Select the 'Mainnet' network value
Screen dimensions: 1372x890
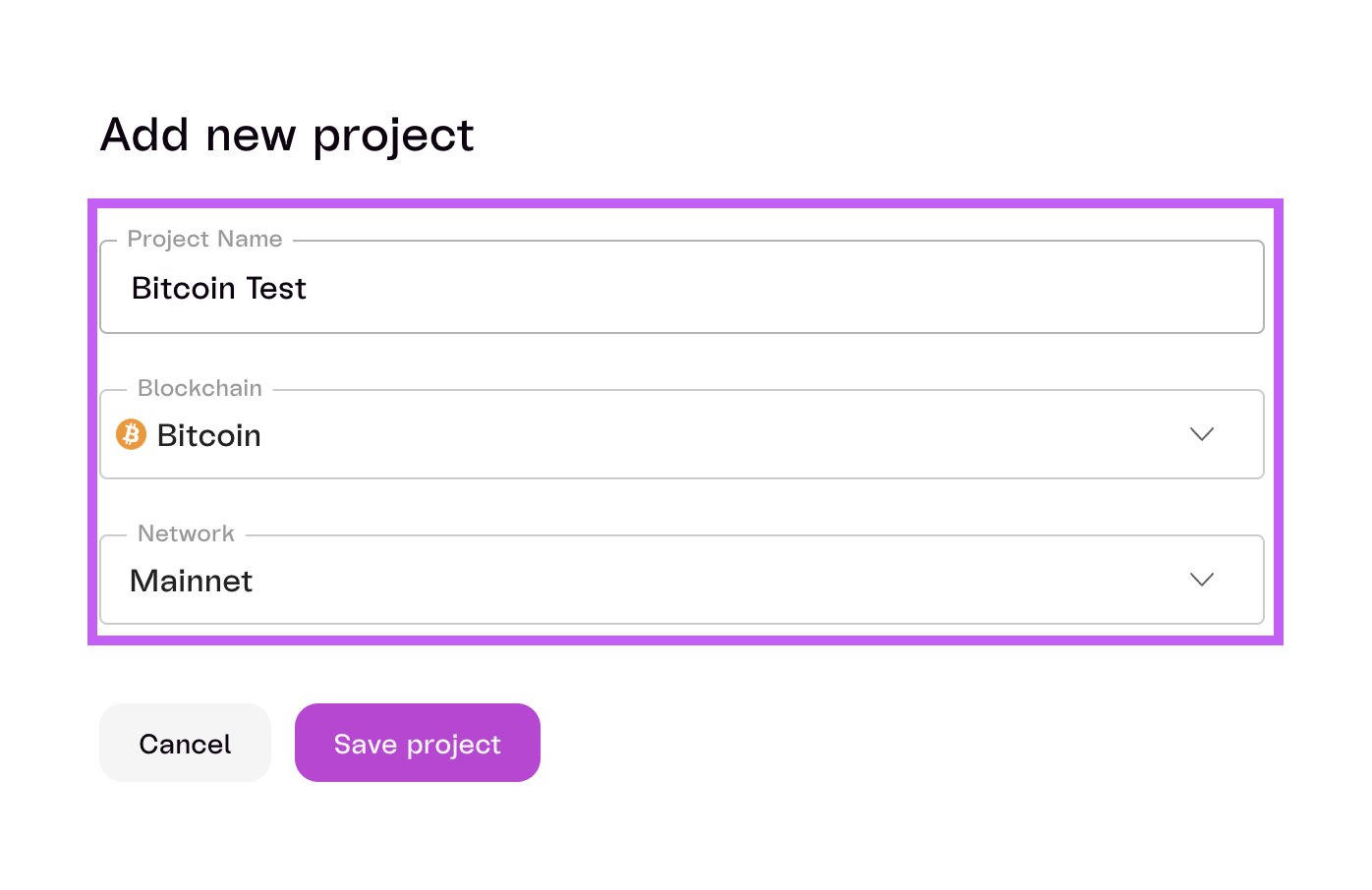pyautogui.click(x=192, y=581)
